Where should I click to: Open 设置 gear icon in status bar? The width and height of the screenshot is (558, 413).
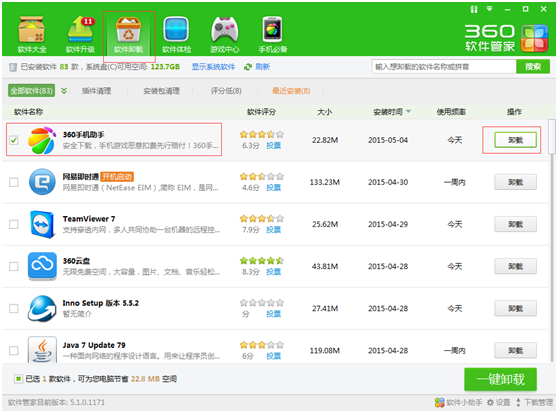pyautogui.click(x=490, y=402)
